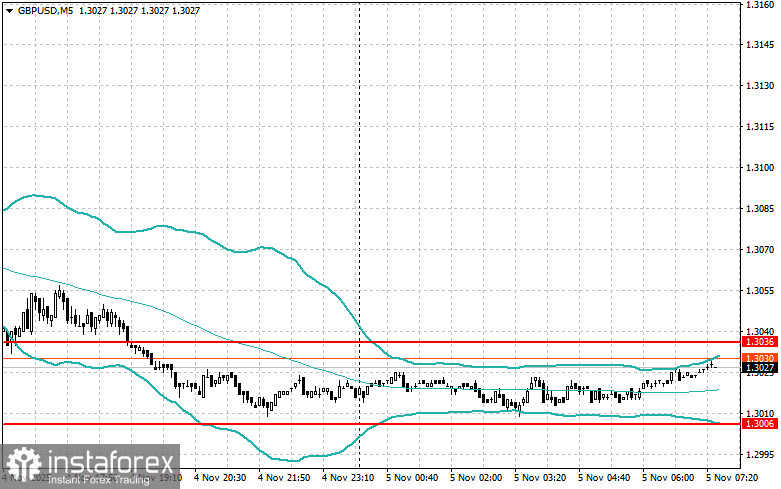Open the chart menu triangle beside GBPUSD,M5
The image size is (781, 489).
point(9,10)
